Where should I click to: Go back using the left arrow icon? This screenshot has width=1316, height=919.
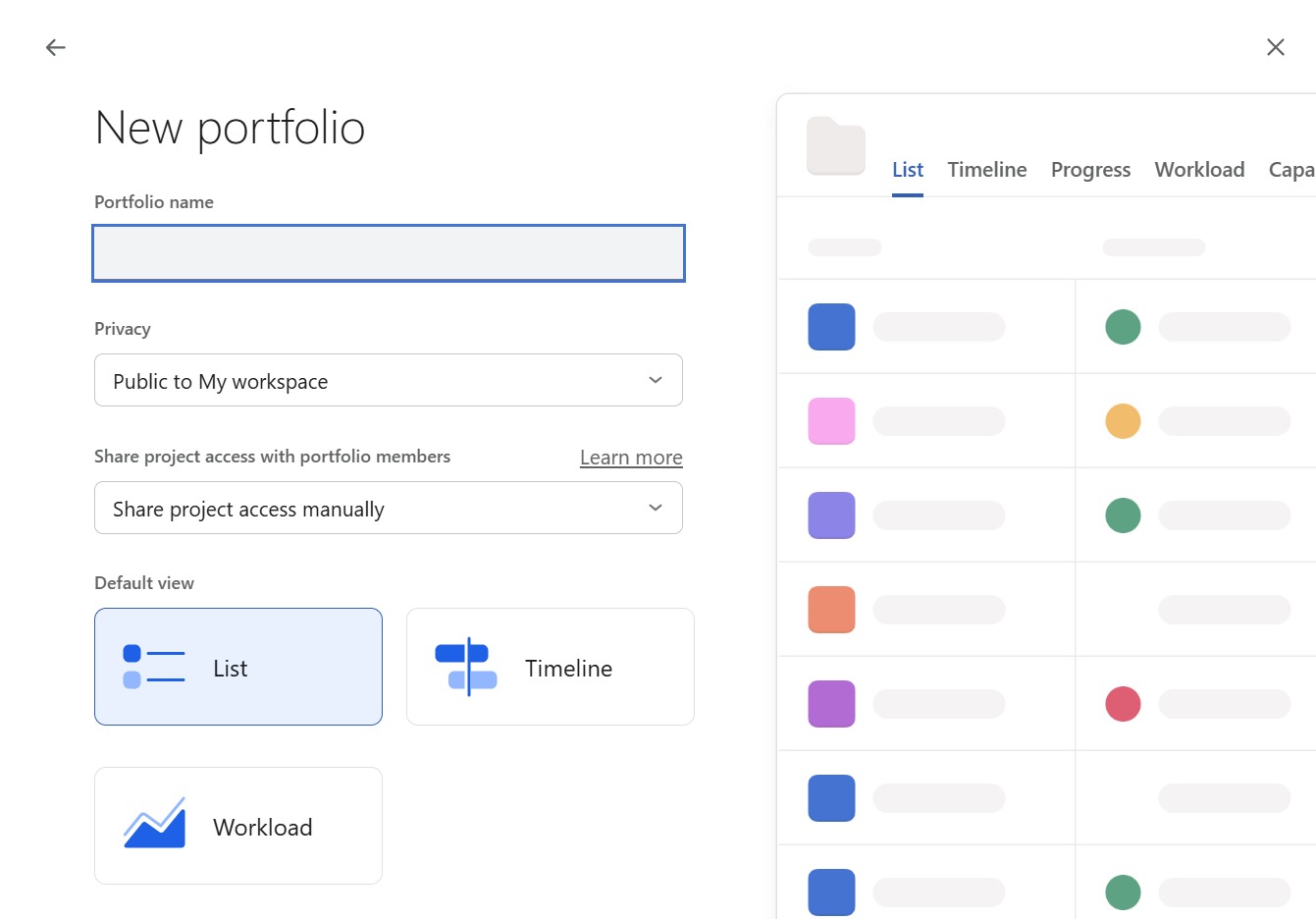56,47
